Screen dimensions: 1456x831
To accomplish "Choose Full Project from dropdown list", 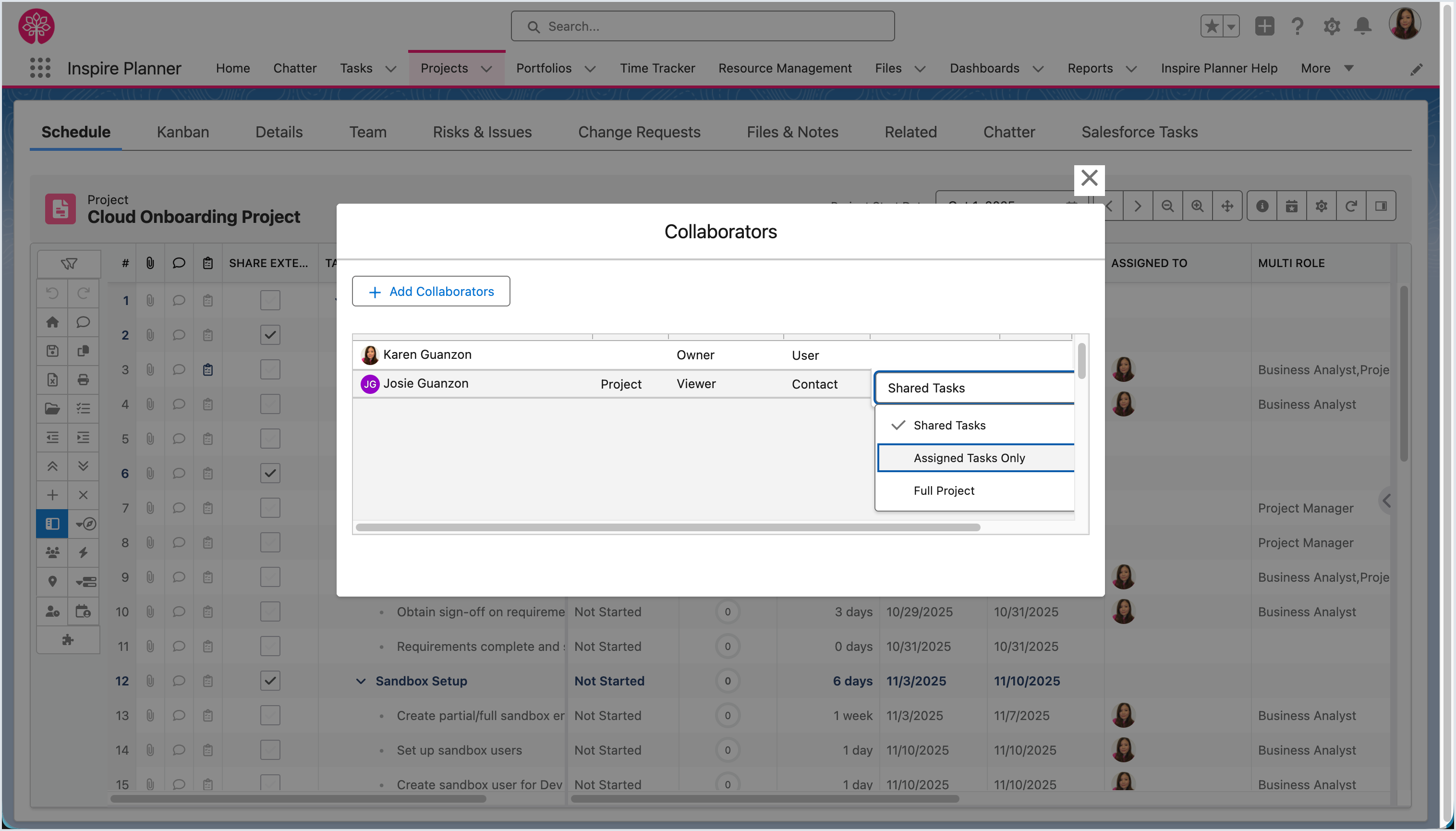I will [x=944, y=491].
